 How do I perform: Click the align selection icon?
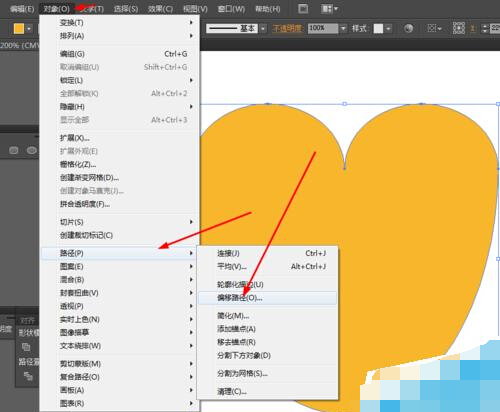pyautogui.click(x=434, y=29)
